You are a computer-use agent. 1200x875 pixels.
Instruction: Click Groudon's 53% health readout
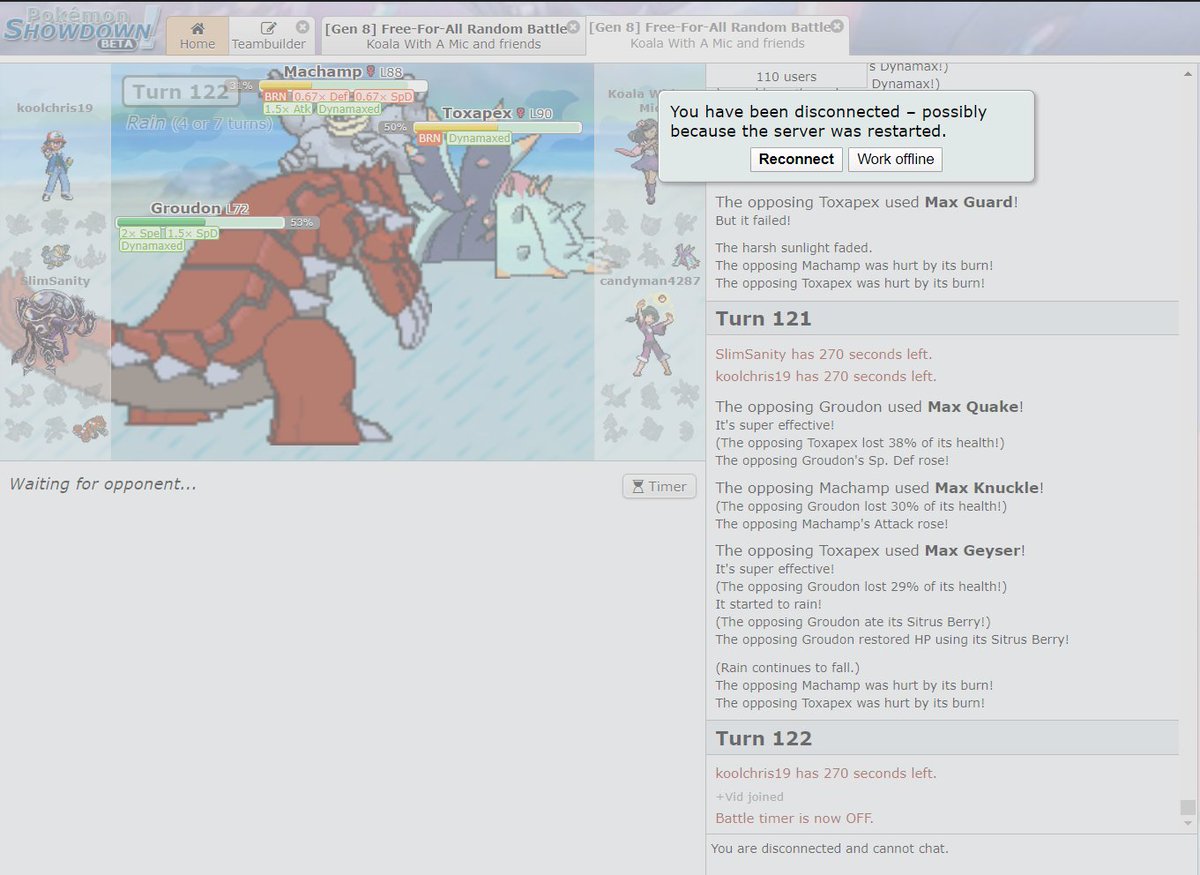click(302, 222)
